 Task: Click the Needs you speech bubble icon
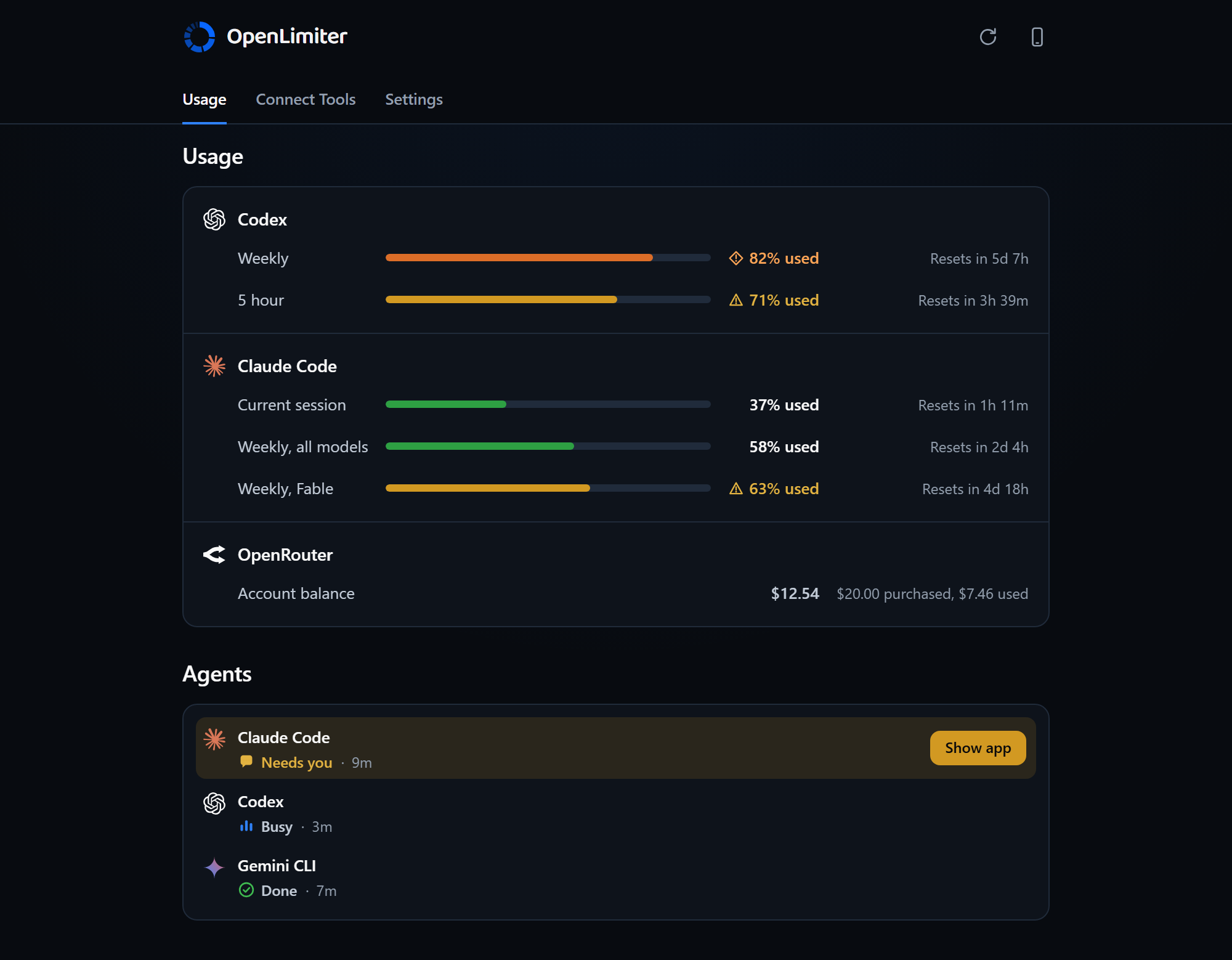[x=246, y=762]
